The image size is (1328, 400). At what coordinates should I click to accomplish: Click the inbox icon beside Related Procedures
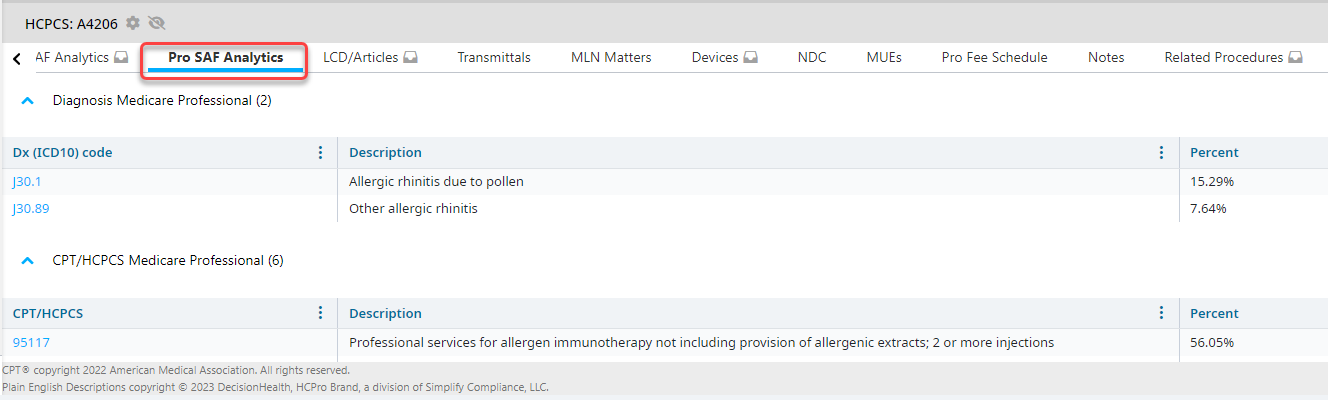[1295, 58]
